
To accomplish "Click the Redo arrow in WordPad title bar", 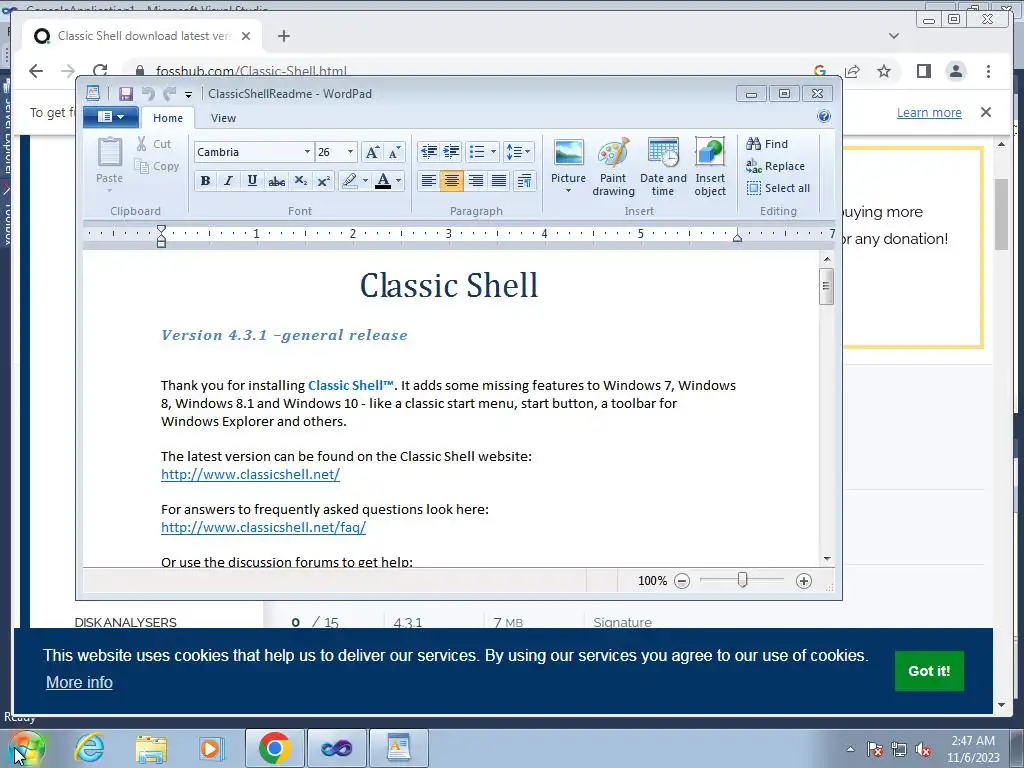I will click(170, 94).
